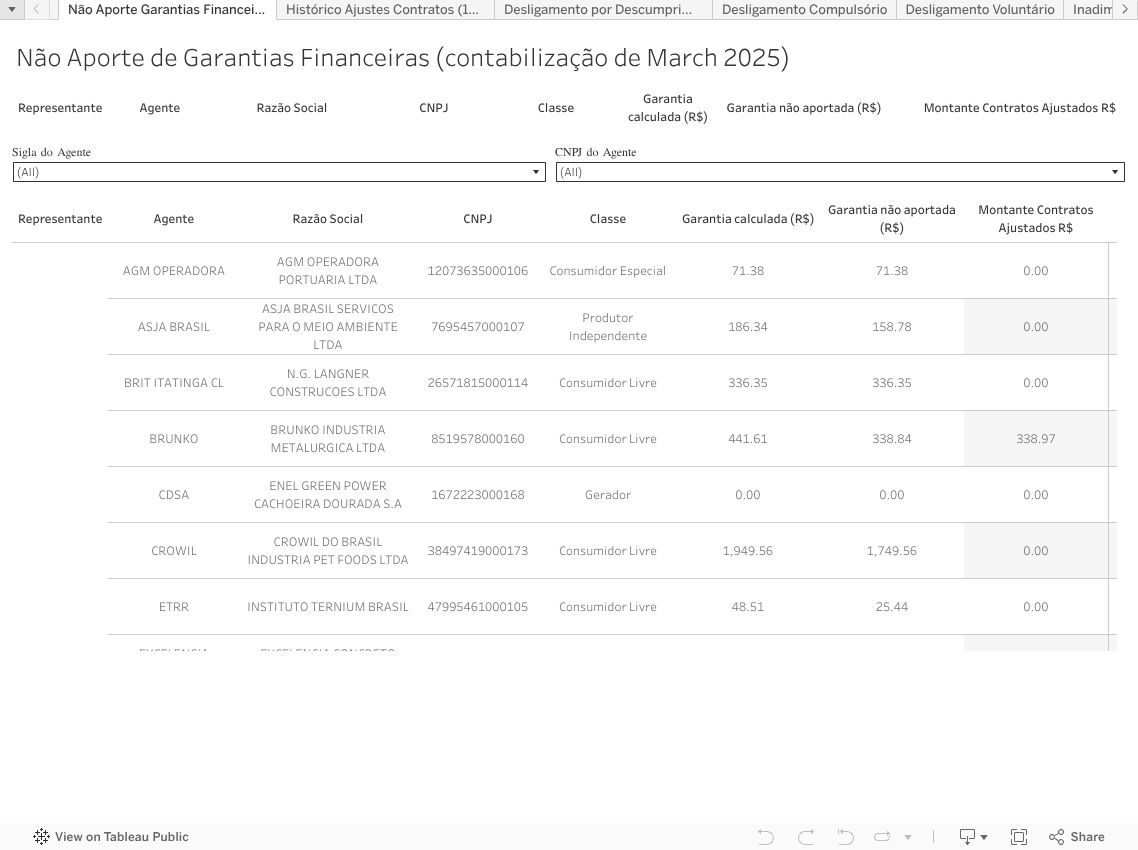Open the CNPJ do Agente dropdown
1138x850 pixels.
tap(840, 172)
